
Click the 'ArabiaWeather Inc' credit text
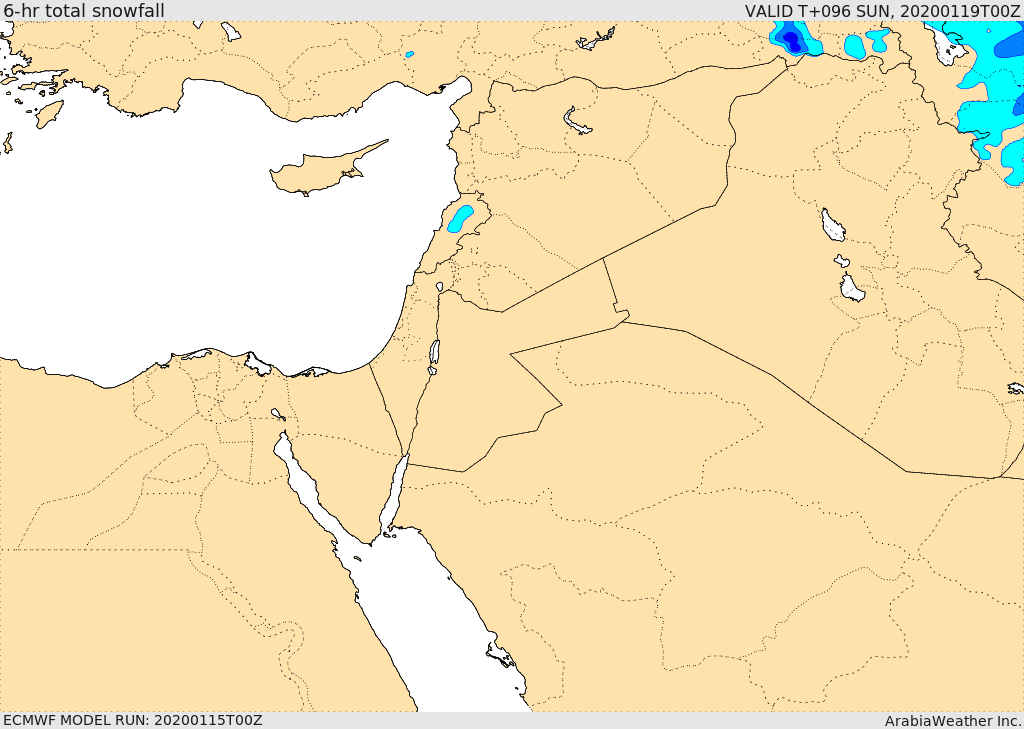[953, 721]
